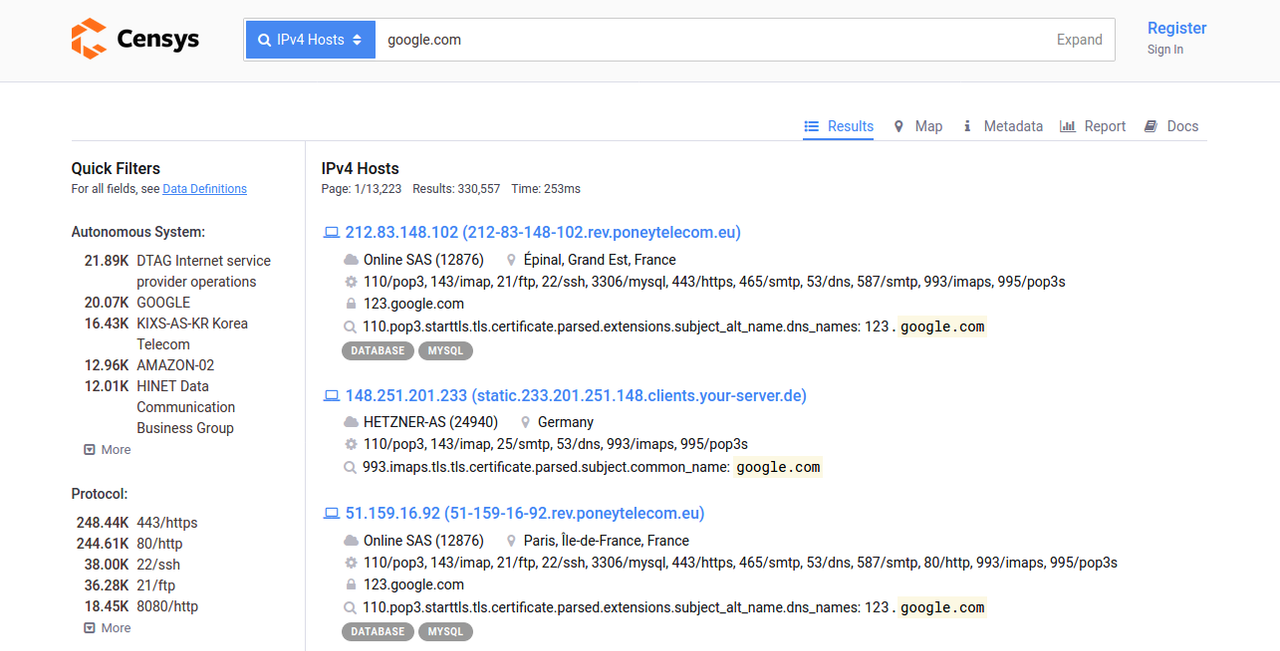
Task: Open host 148.251.201.233 result
Action: 576,395
